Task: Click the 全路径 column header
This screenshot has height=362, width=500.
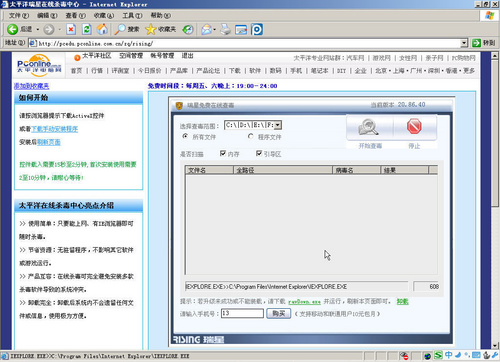Action: pyautogui.click(x=283, y=170)
